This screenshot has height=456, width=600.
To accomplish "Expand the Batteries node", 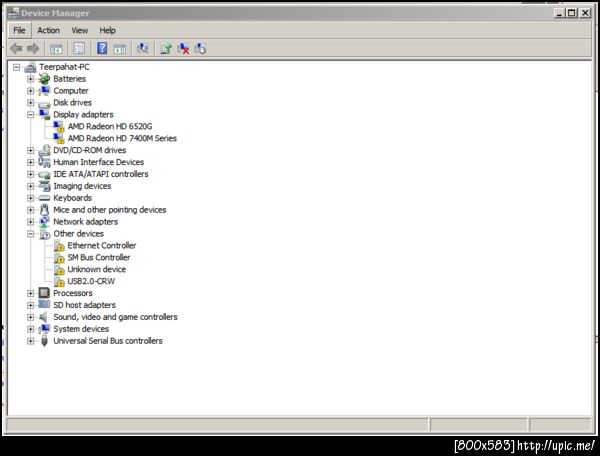I will coord(31,79).
